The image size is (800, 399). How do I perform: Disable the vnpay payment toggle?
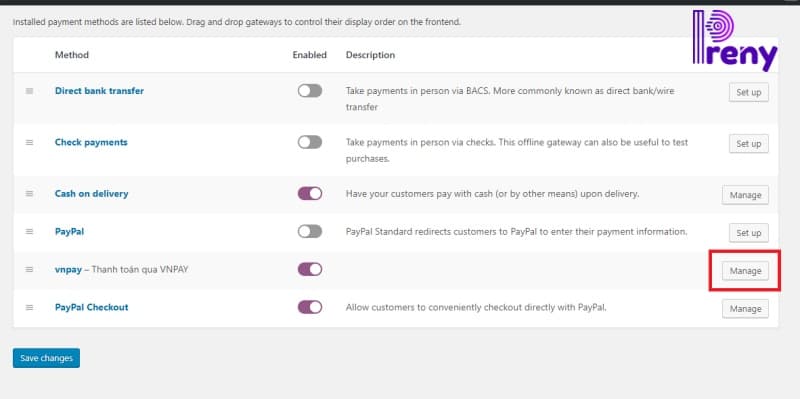(x=310, y=269)
